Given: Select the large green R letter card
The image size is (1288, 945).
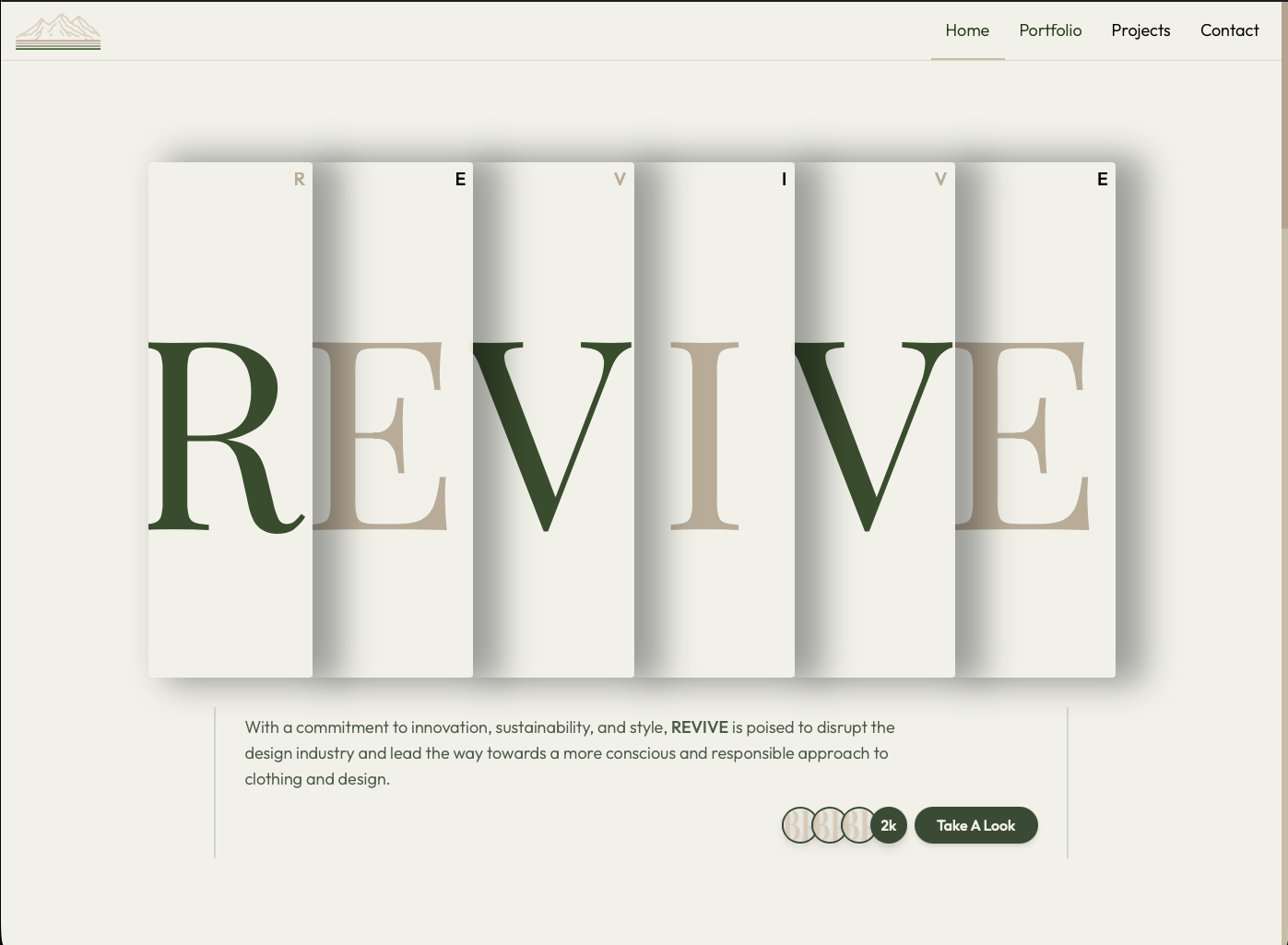Looking at the screenshot, I should [x=224, y=436].
